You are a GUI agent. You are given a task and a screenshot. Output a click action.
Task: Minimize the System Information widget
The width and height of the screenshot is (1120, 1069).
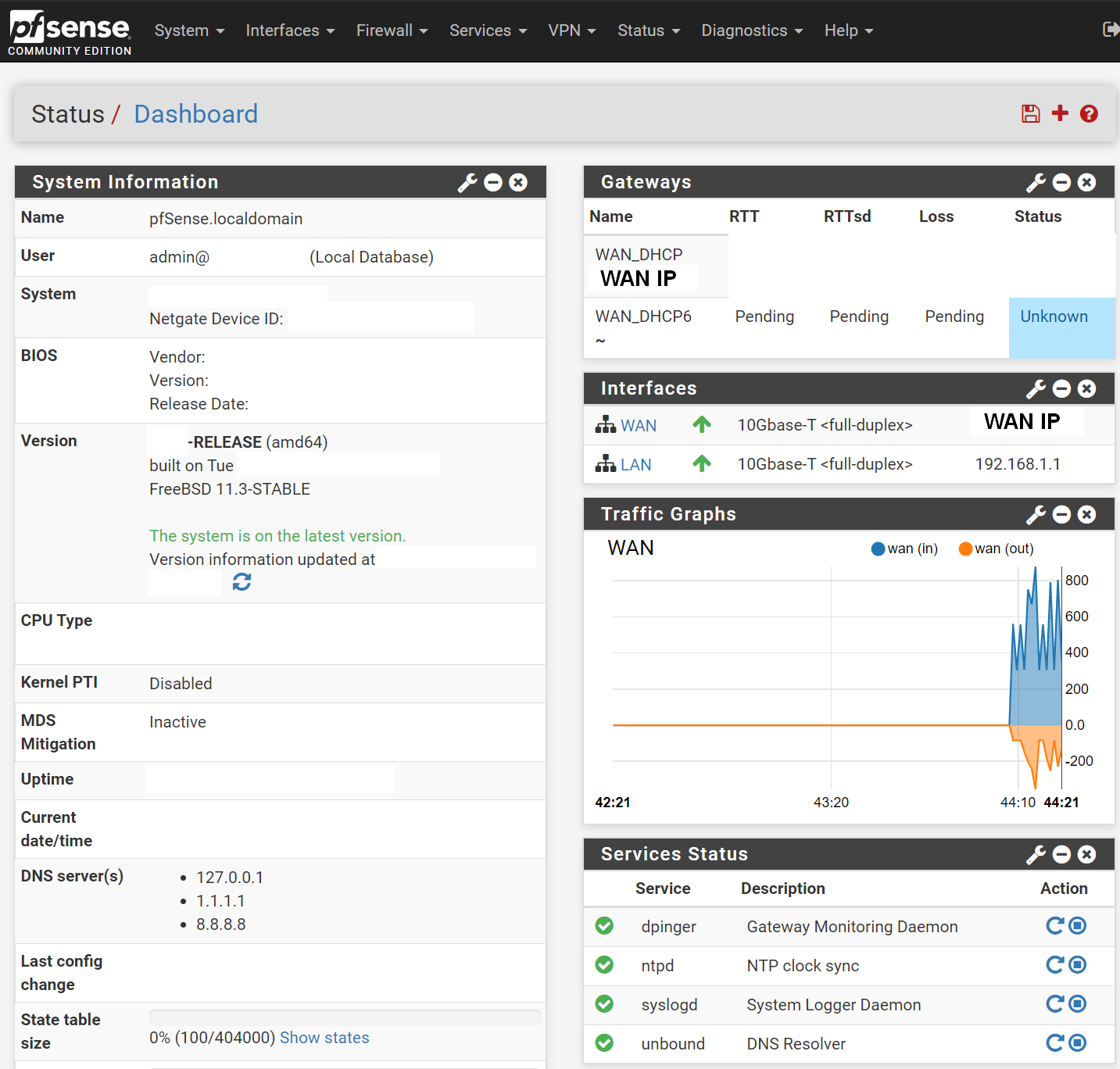[493, 183]
